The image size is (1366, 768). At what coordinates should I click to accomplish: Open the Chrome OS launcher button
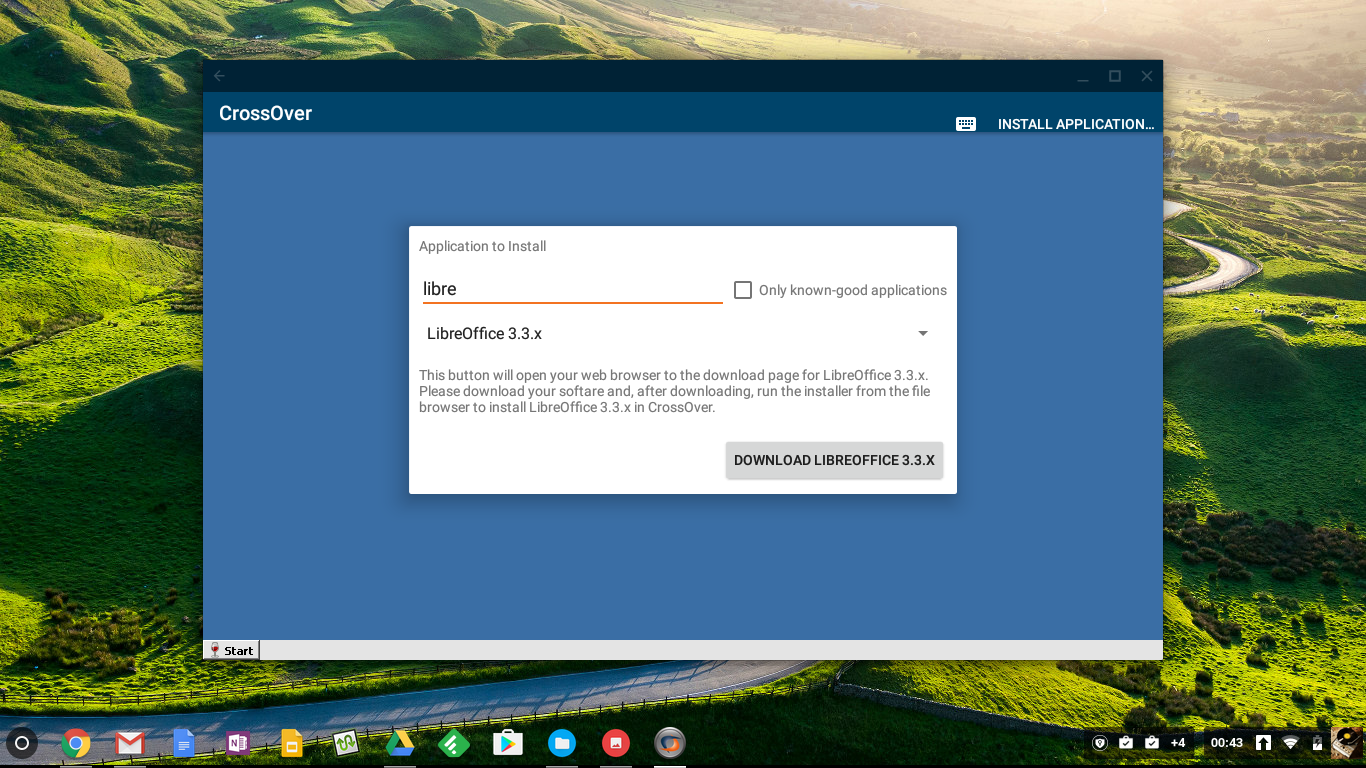[x=22, y=743]
